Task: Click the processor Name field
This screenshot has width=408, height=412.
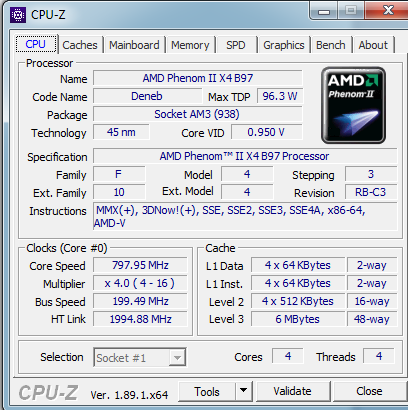Action: 198,78
